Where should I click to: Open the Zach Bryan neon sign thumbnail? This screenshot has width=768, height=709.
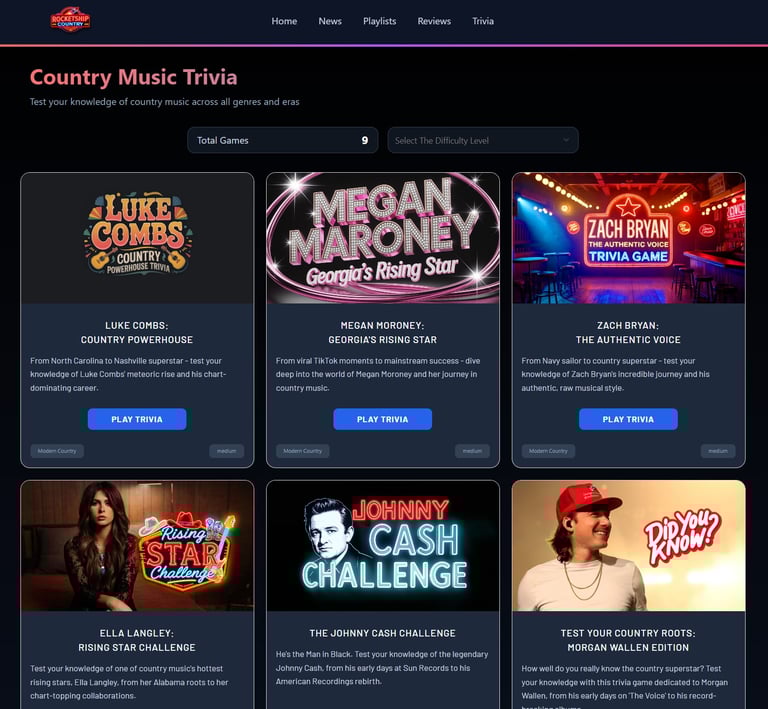[628, 238]
